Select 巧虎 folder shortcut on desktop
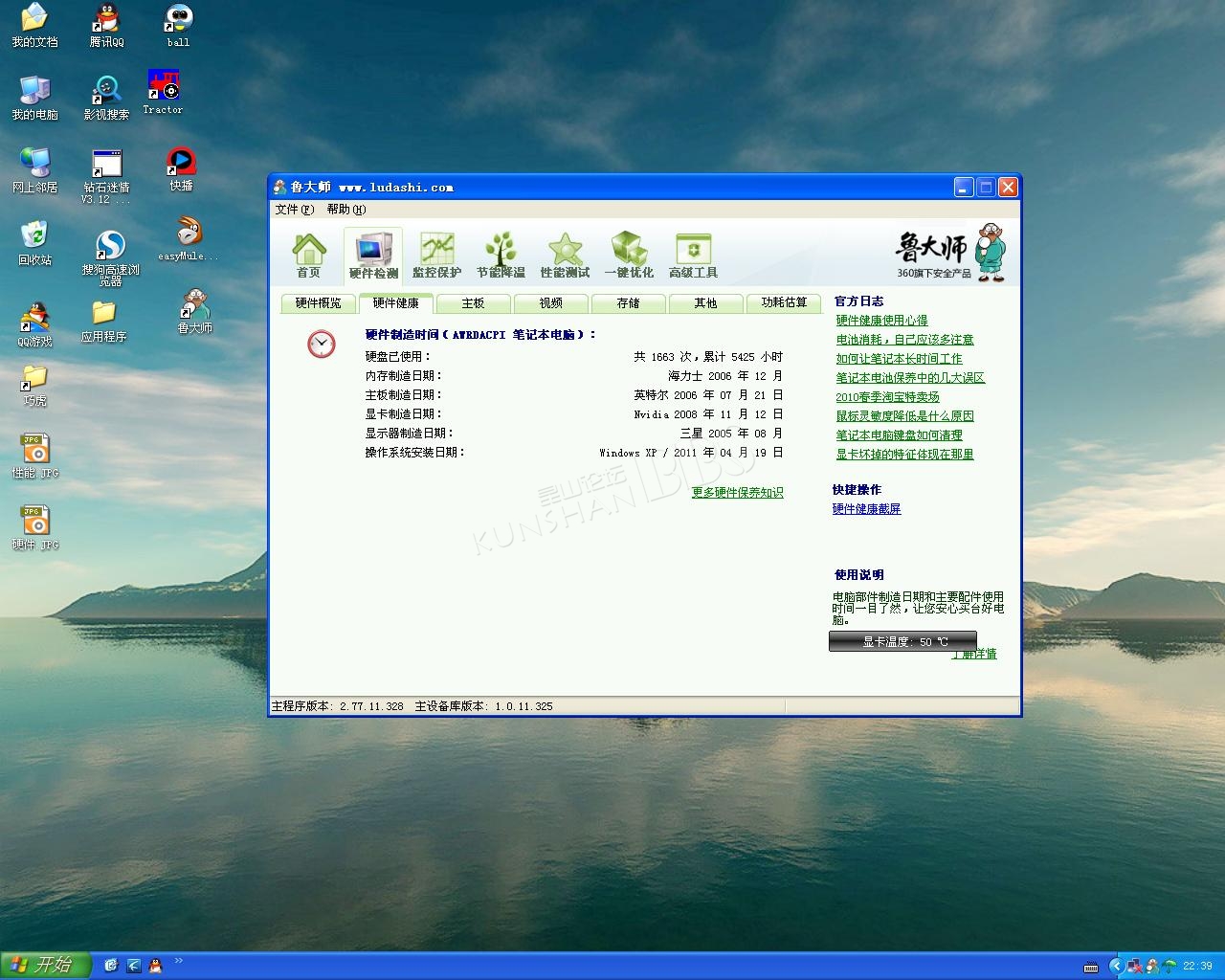 [34, 385]
